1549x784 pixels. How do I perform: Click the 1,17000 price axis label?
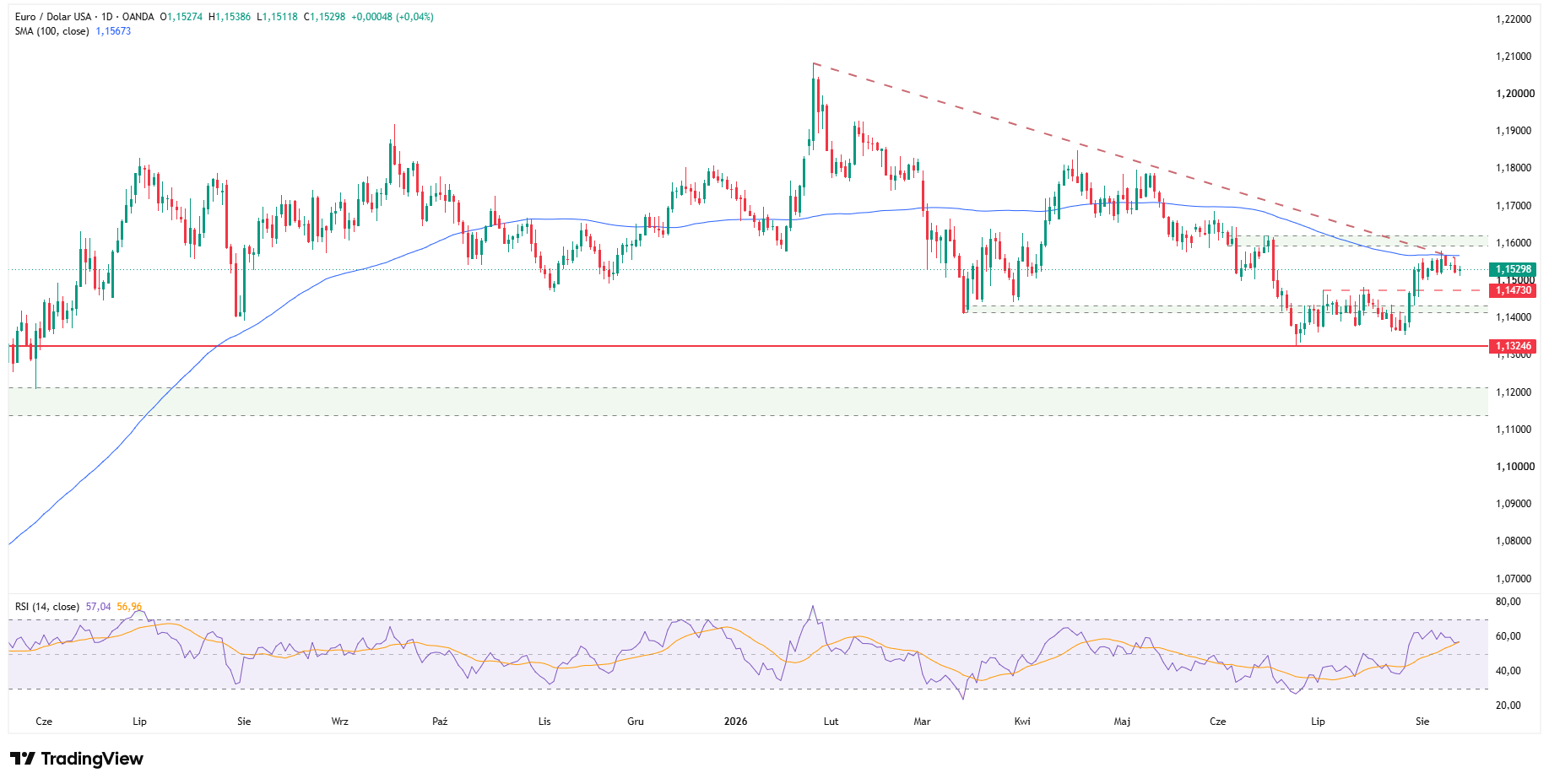[x=1514, y=206]
